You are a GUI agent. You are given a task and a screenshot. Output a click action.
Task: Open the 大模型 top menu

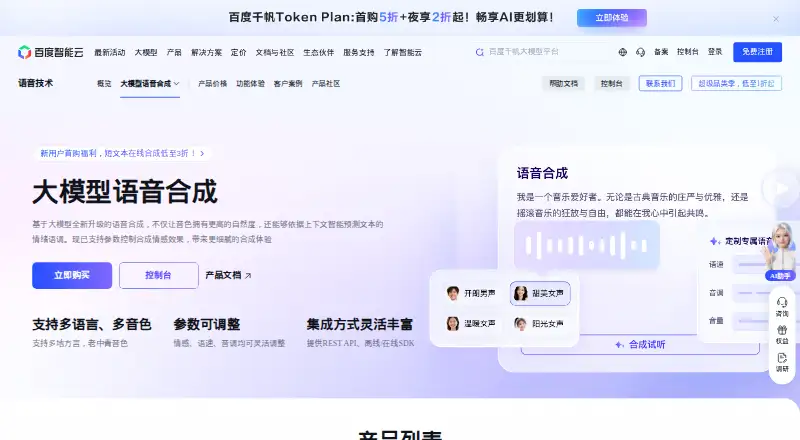[146, 53]
